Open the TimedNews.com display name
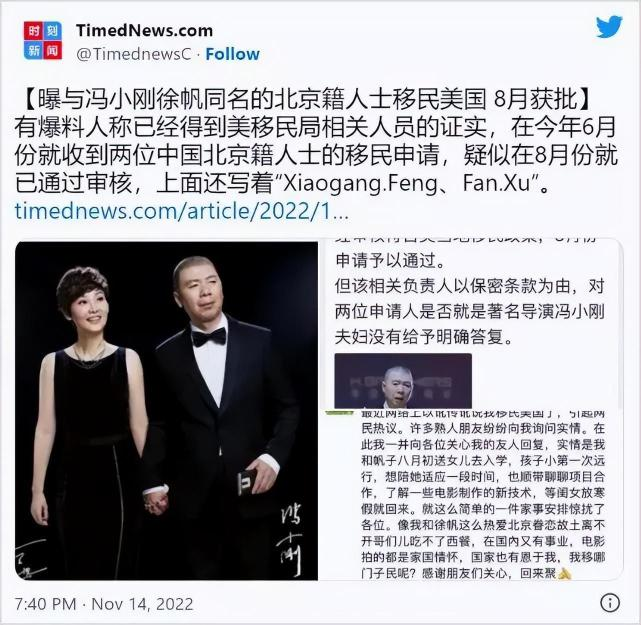This screenshot has height=625, width=641. pos(144,31)
